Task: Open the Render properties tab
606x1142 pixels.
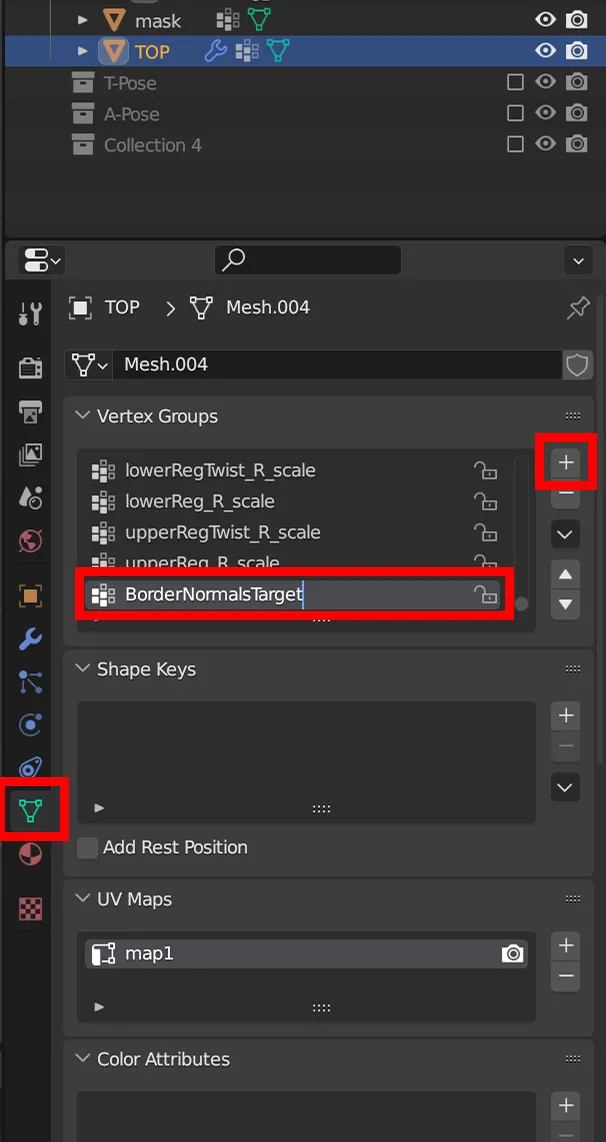Action: 30,366
